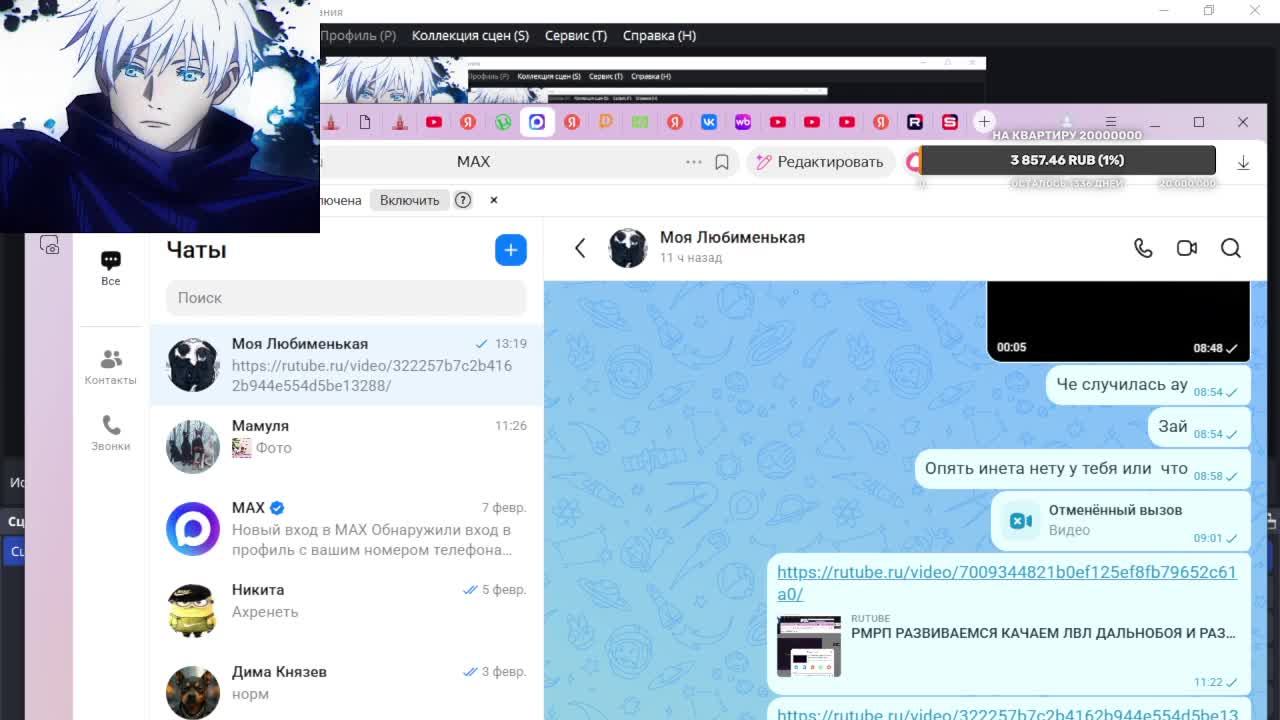Screen dimensions: 1280x720
Task: Select the active MAX browser tab
Action: pos(537,122)
